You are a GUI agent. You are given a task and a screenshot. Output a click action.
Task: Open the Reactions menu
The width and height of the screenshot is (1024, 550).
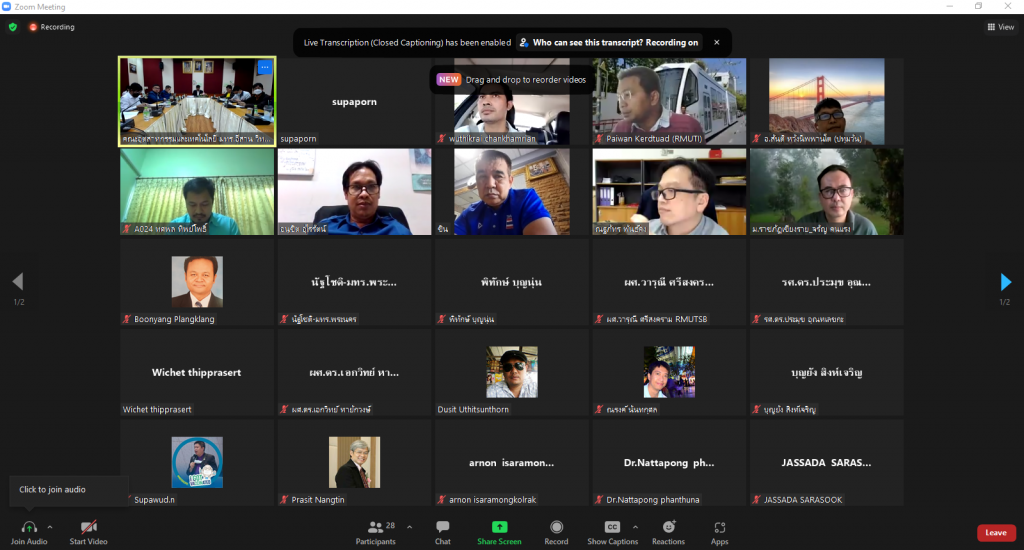pos(668,527)
